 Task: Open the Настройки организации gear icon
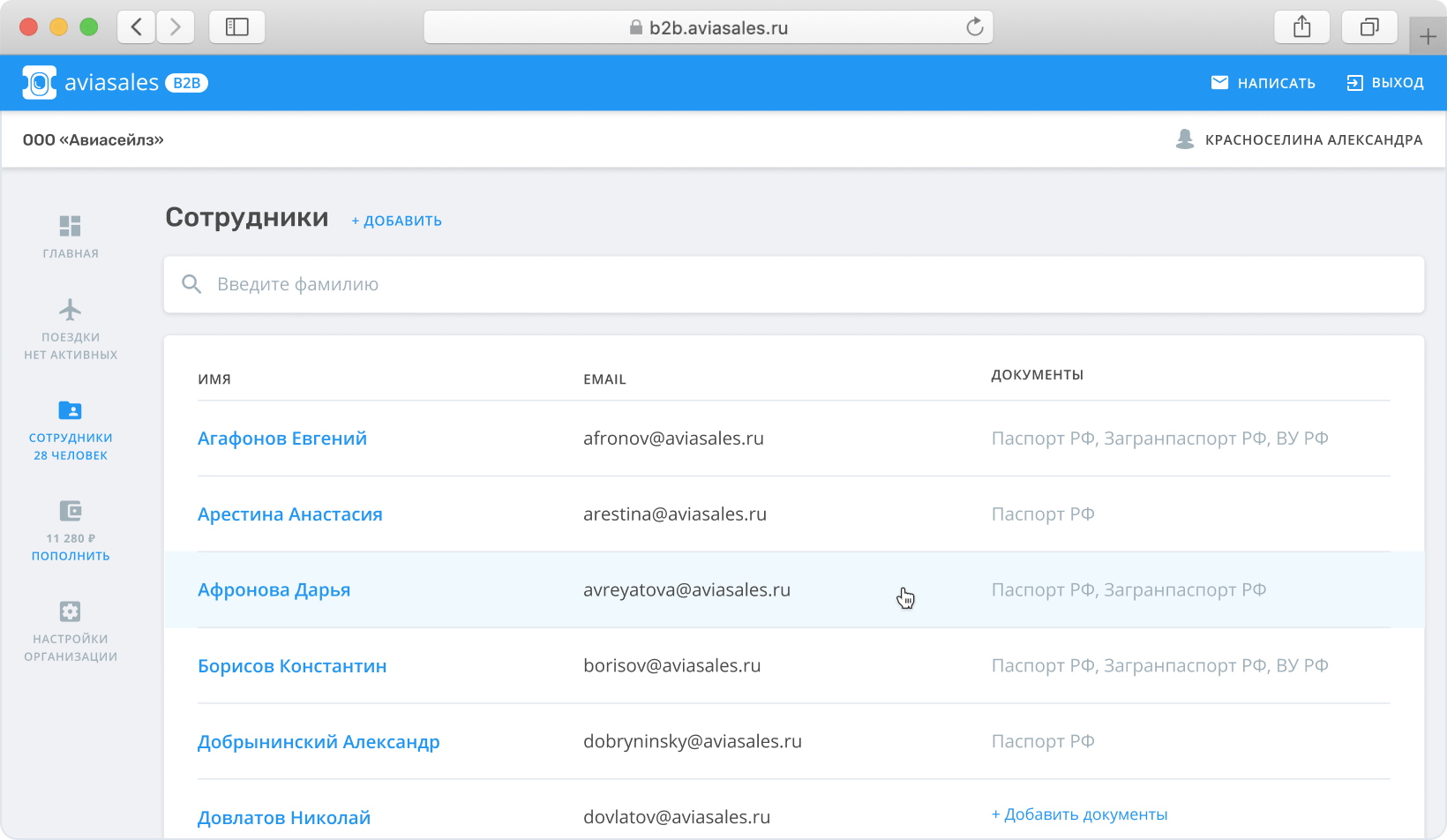pos(70,611)
